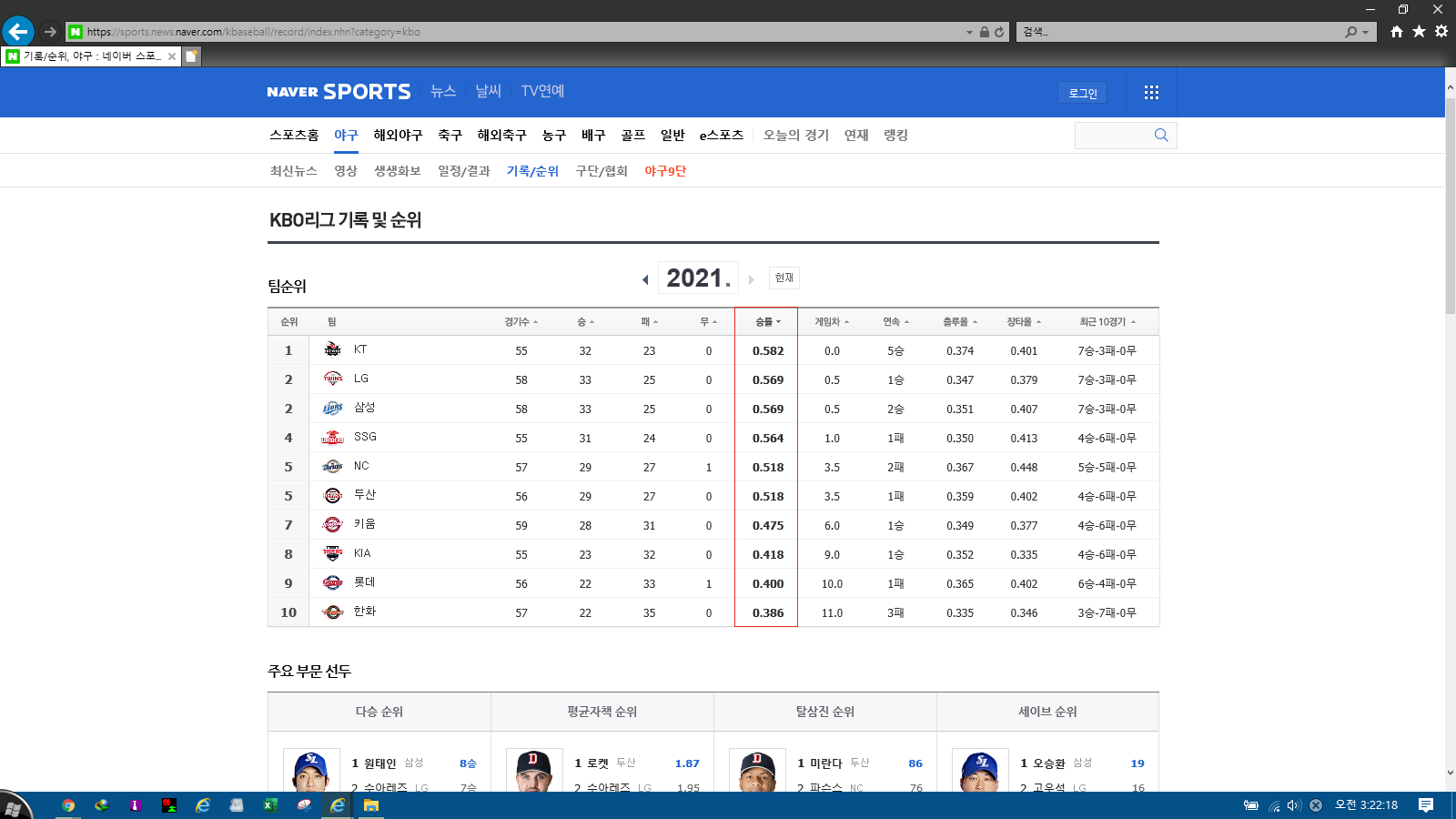
Task: Open the Naver services grid menu icon
Action: pos(1151,93)
